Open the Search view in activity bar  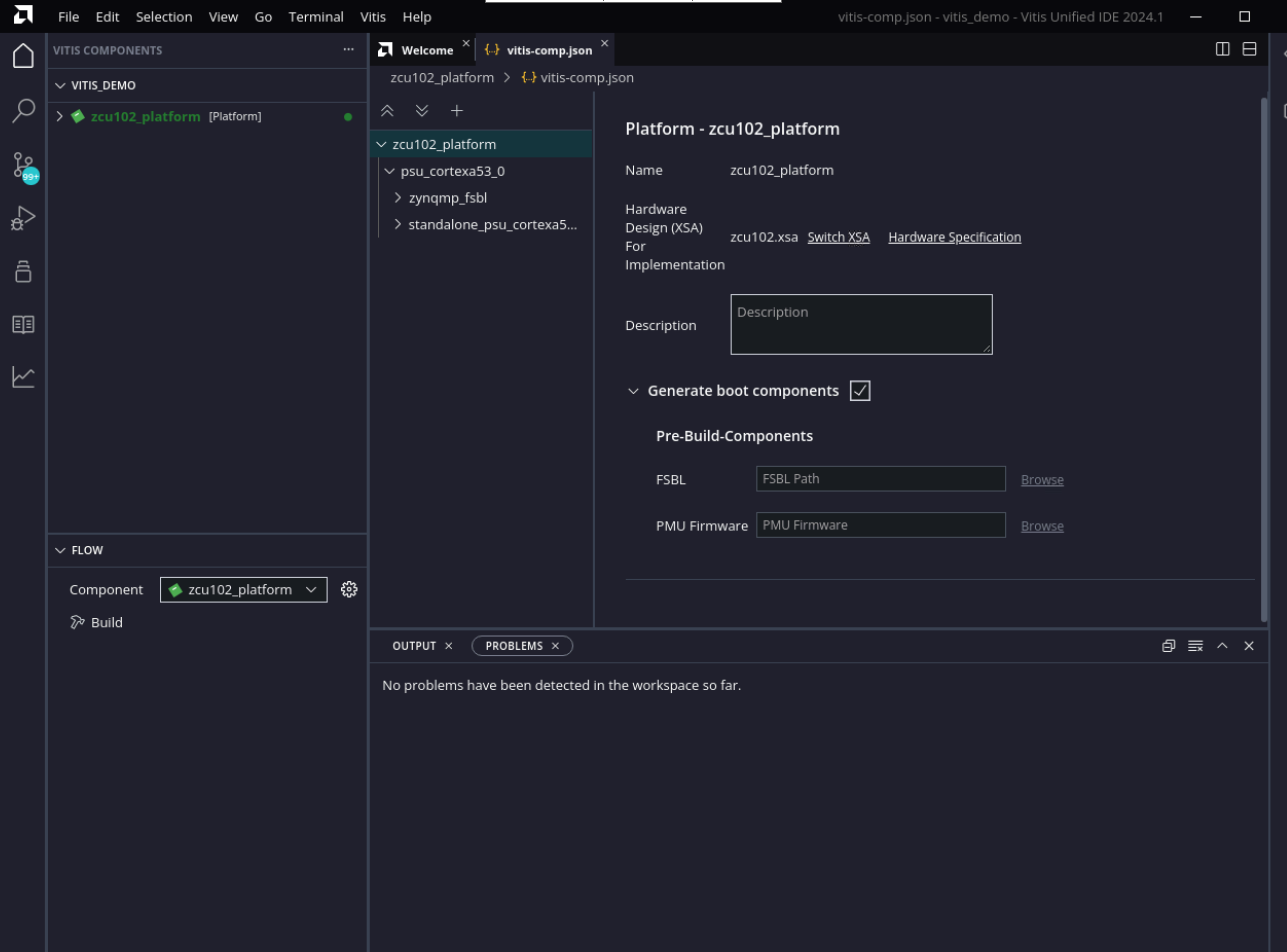(23, 110)
